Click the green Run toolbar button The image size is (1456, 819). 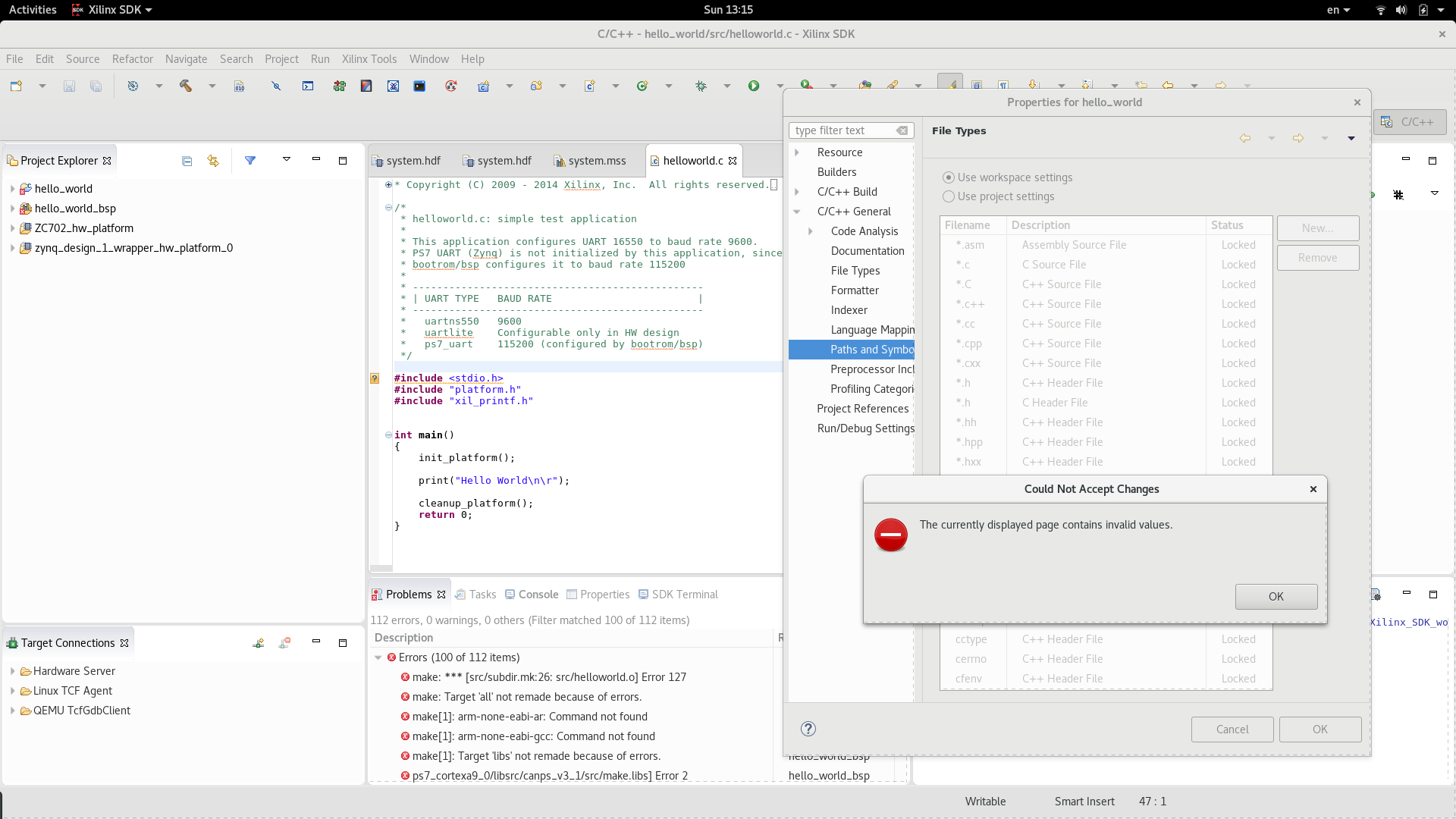pyautogui.click(x=753, y=86)
